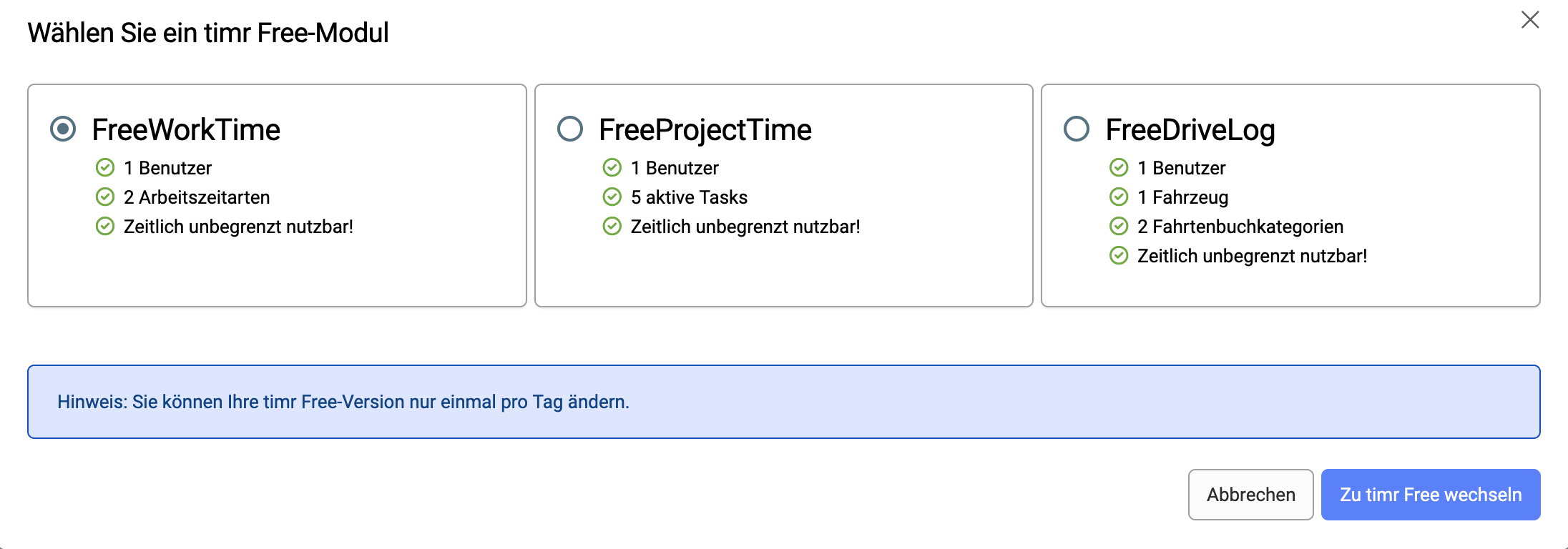This screenshot has width=1568, height=549.
Task: Click checkmark icon beside FreeDriveLog's 1 Benutzer
Action: point(1119,167)
